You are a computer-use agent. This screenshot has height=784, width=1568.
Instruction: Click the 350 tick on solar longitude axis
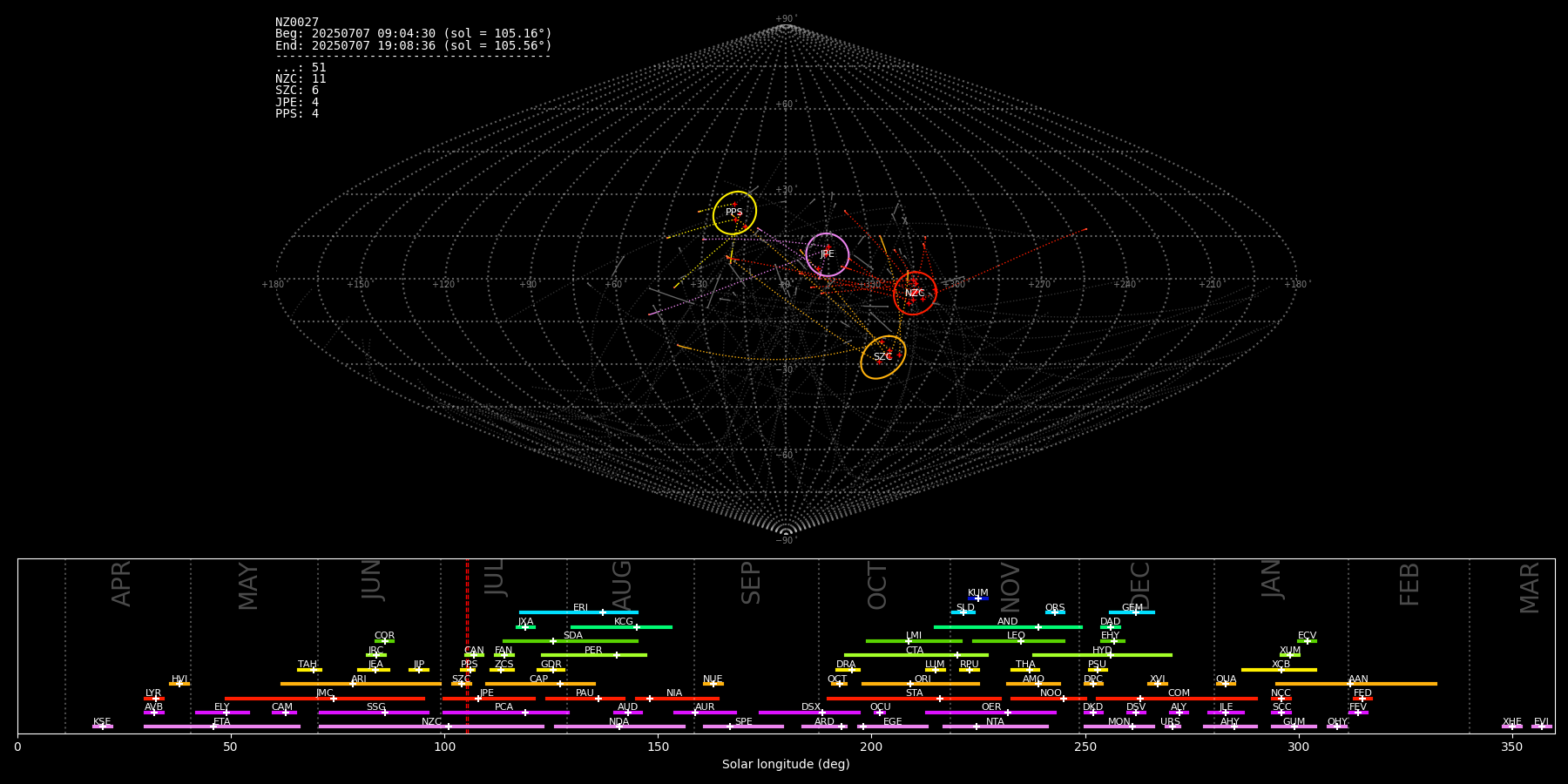click(1512, 747)
